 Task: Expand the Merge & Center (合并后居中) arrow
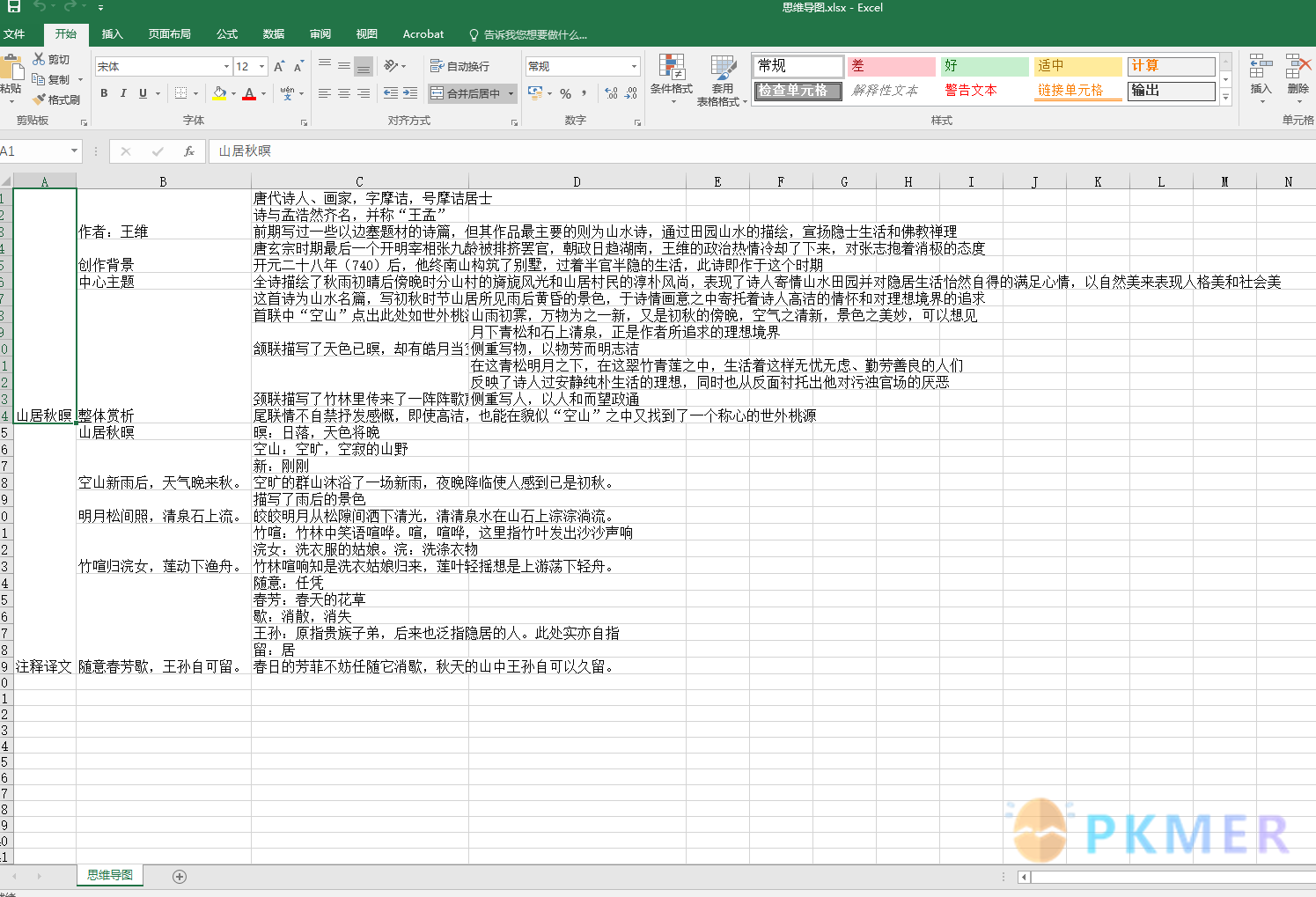(x=511, y=93)
